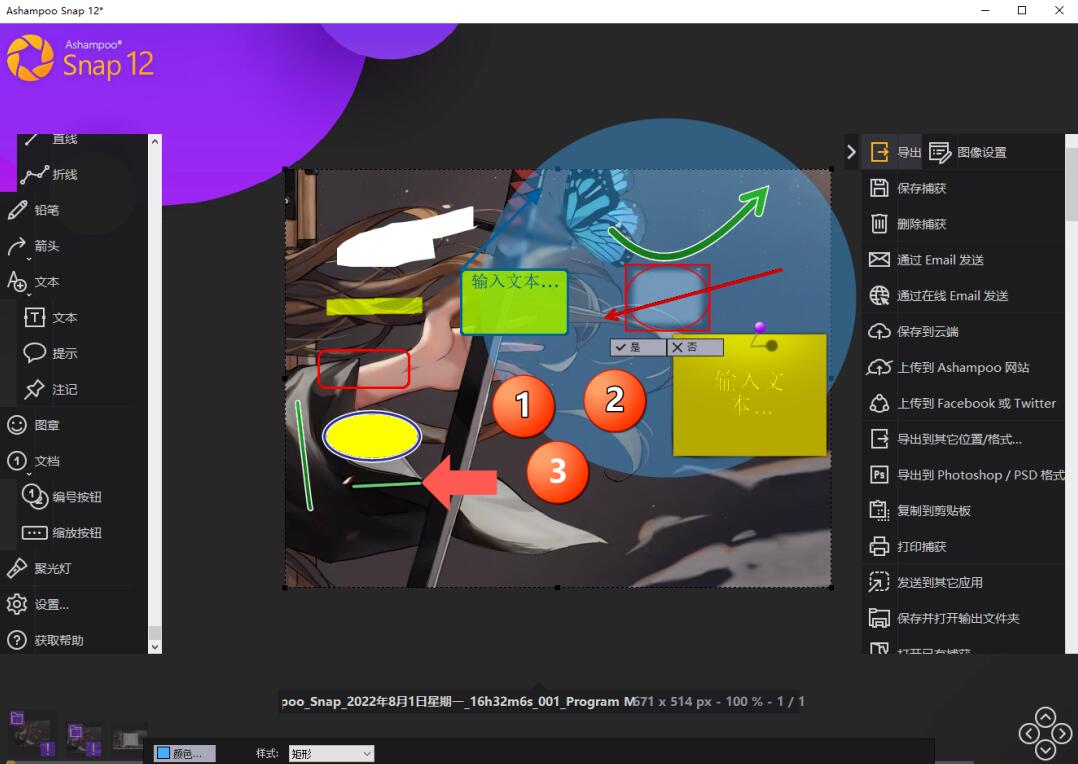
Task: Open the 样式 (style) dropdown showing 矩形
Action: coord(330,754)
